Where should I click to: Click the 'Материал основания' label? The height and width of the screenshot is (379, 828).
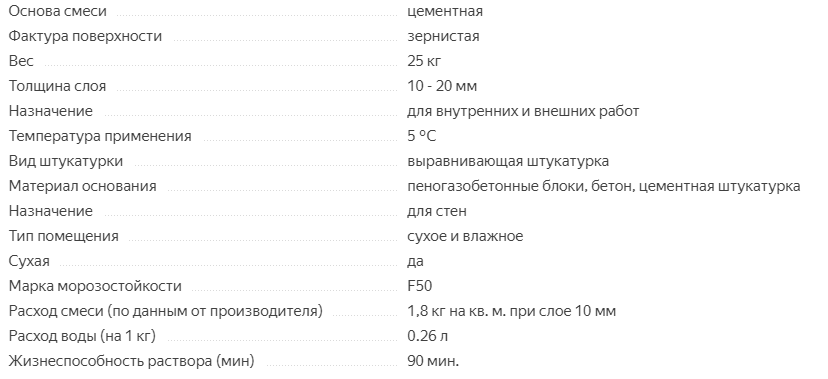tap(82, 186)
